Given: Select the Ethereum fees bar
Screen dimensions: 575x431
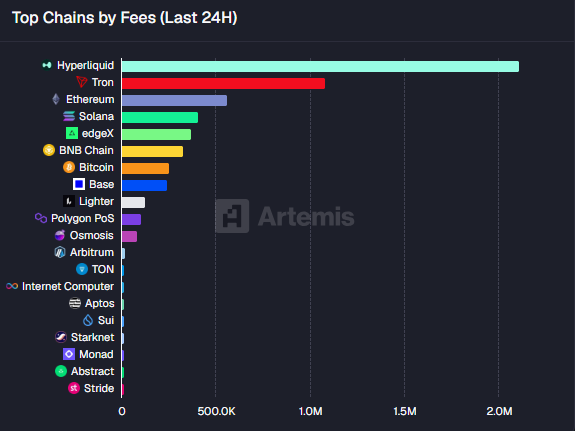Looking at the screenshot, I should [175, 101].
